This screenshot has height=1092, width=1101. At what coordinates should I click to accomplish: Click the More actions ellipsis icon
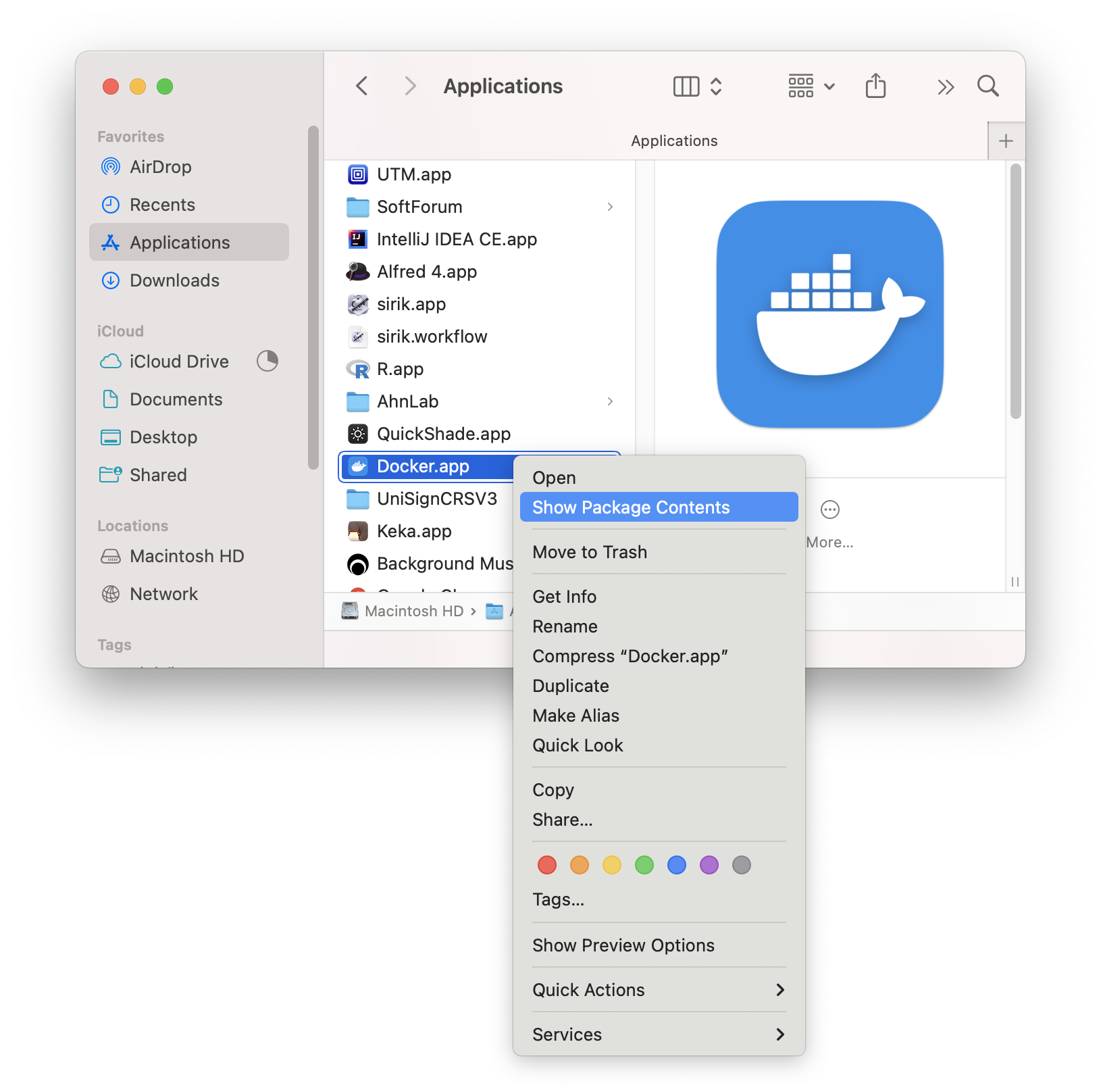(x=829, y=510)
